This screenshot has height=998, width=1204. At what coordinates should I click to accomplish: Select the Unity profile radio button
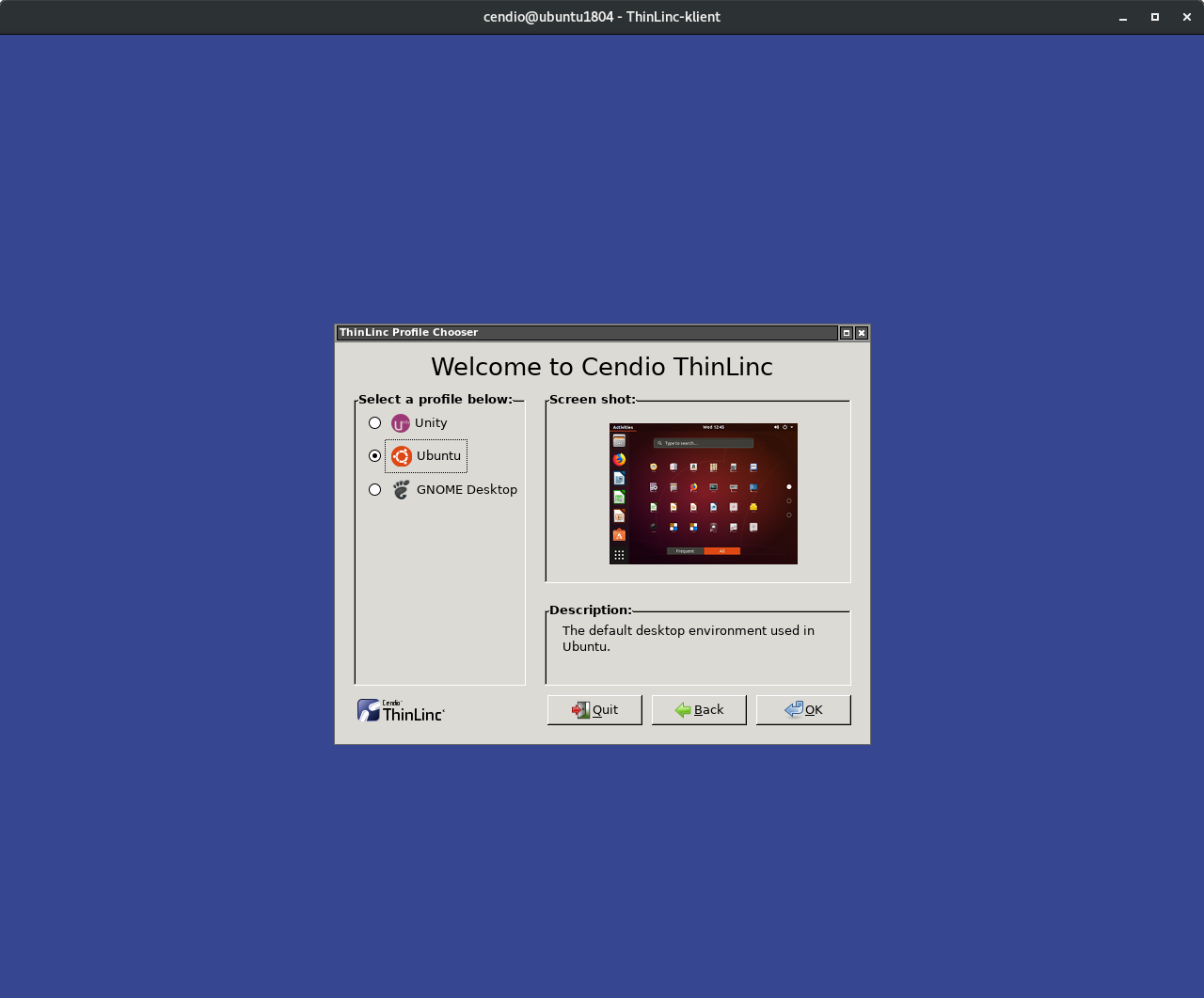coord(374,423)
